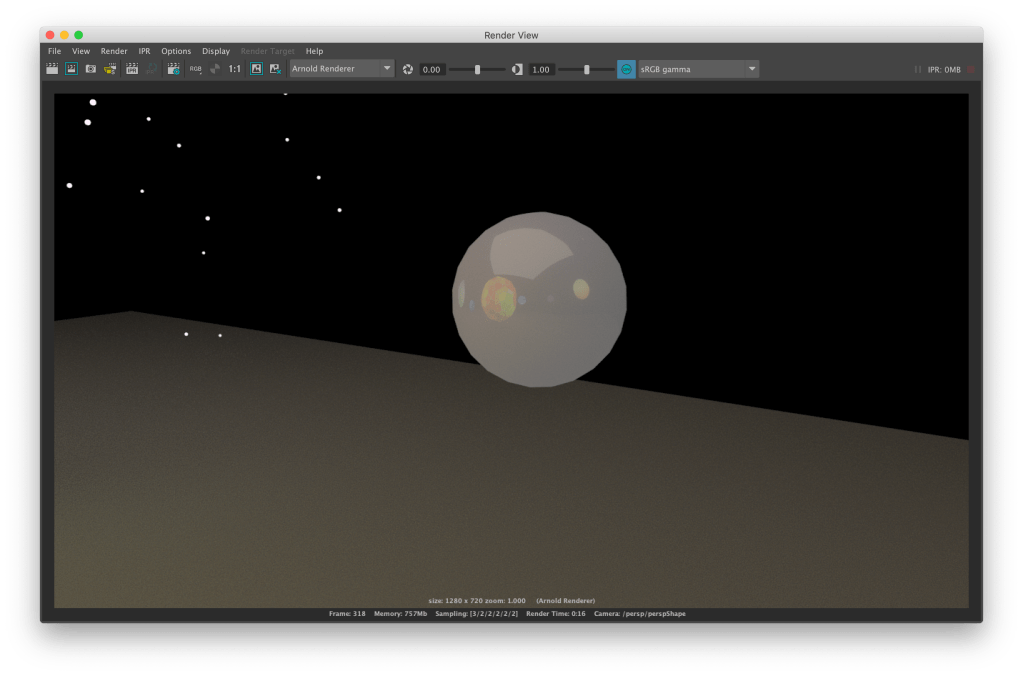Open the Display menu
The image size is (1023, 676).
tap(215, 51)
